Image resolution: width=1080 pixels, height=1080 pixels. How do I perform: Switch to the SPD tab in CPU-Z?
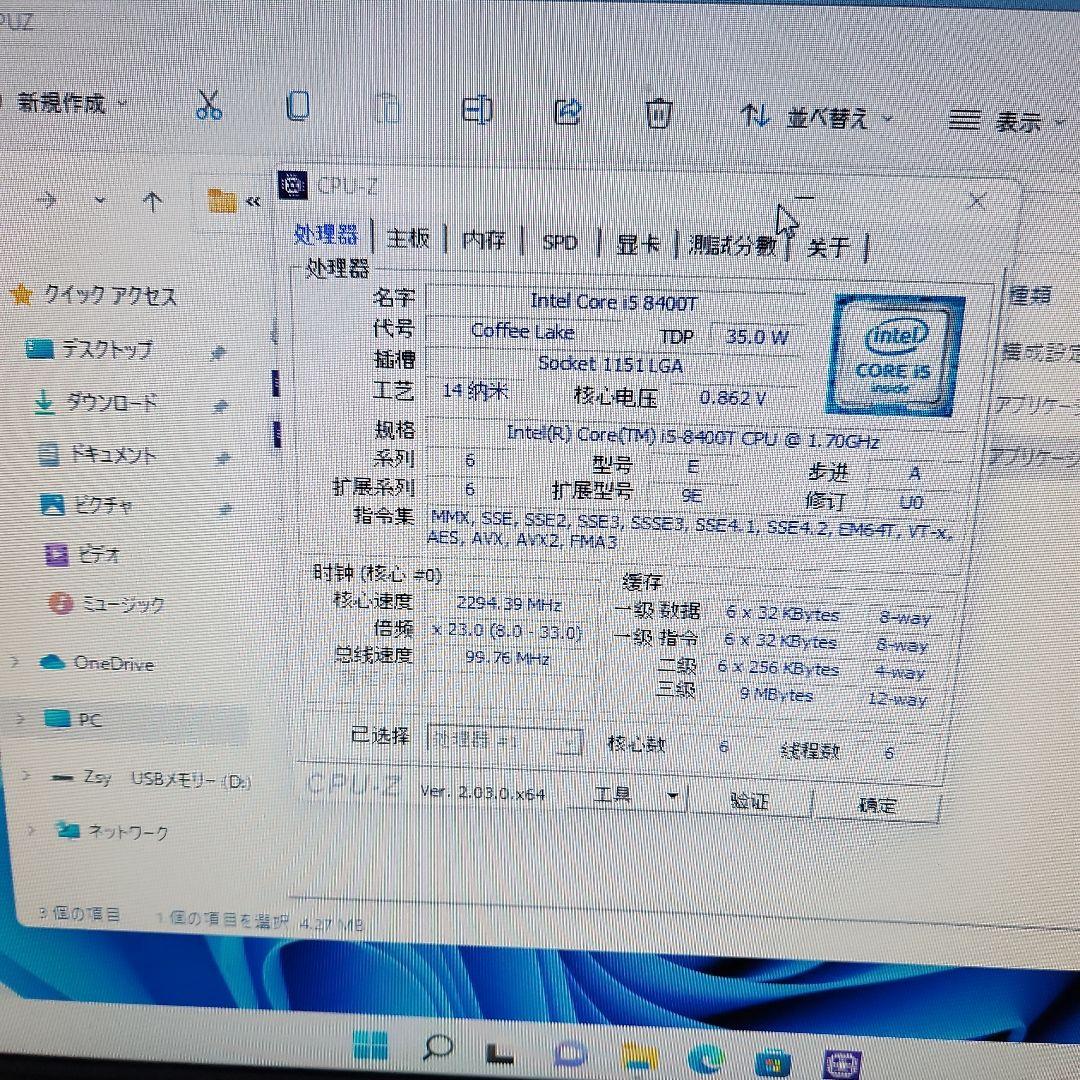tap(560, 242)
